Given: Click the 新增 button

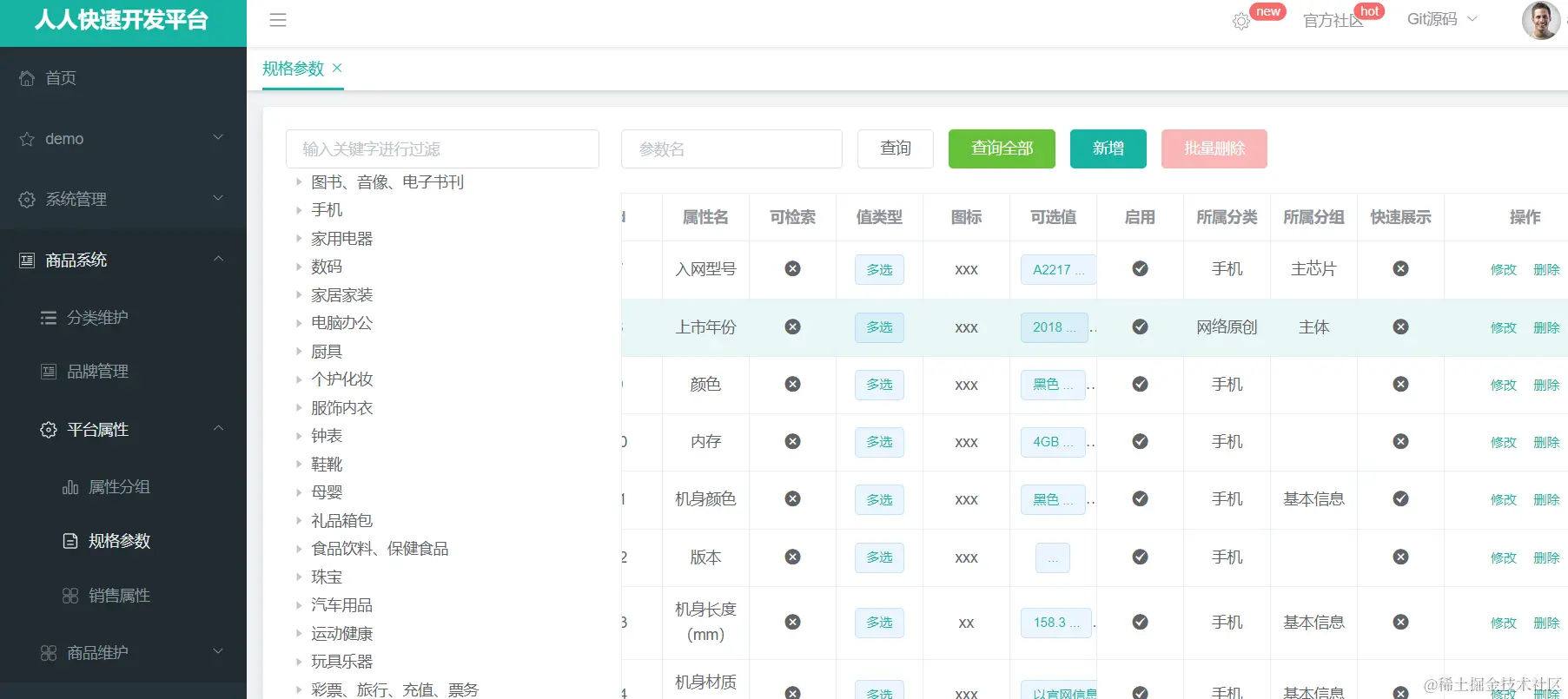Looking at the screenshot, I should (x=1108, y=148).
